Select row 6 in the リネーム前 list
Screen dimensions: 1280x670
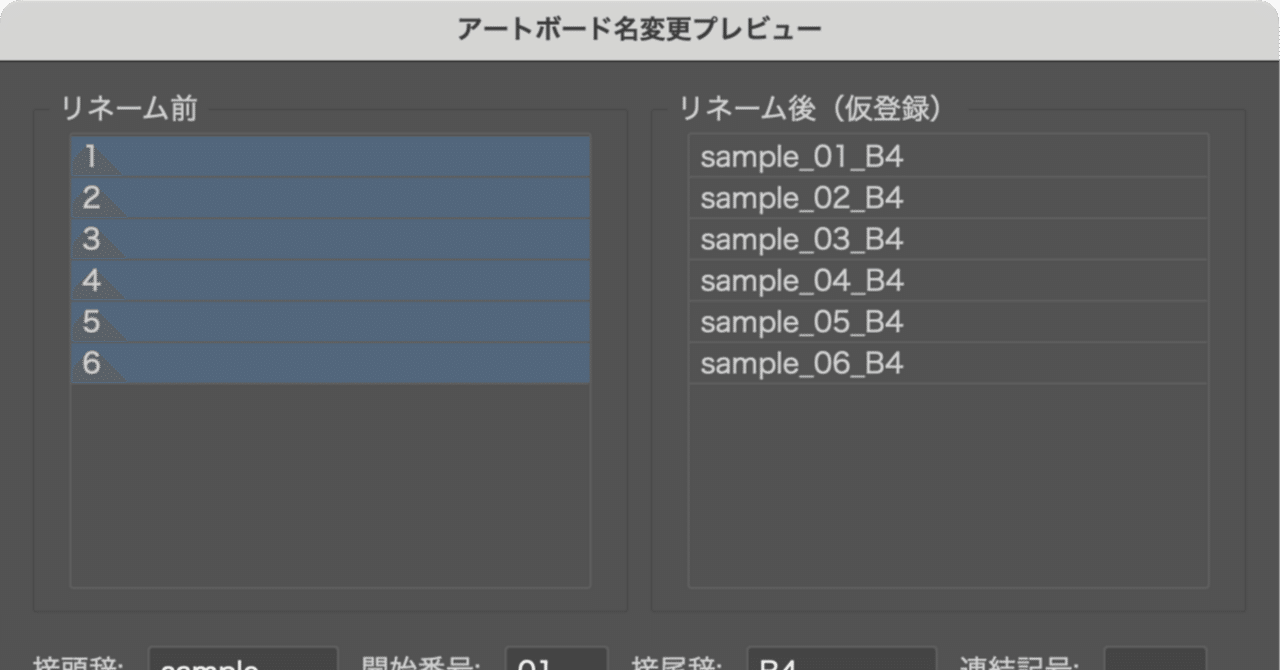[330, 364]
